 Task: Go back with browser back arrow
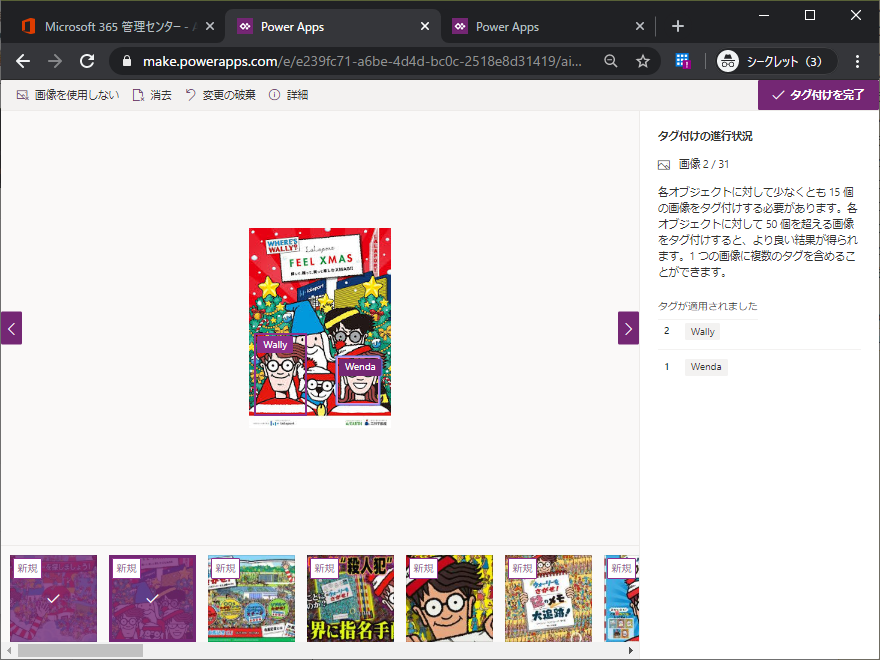pyautogui.click(x=23, y=61)
